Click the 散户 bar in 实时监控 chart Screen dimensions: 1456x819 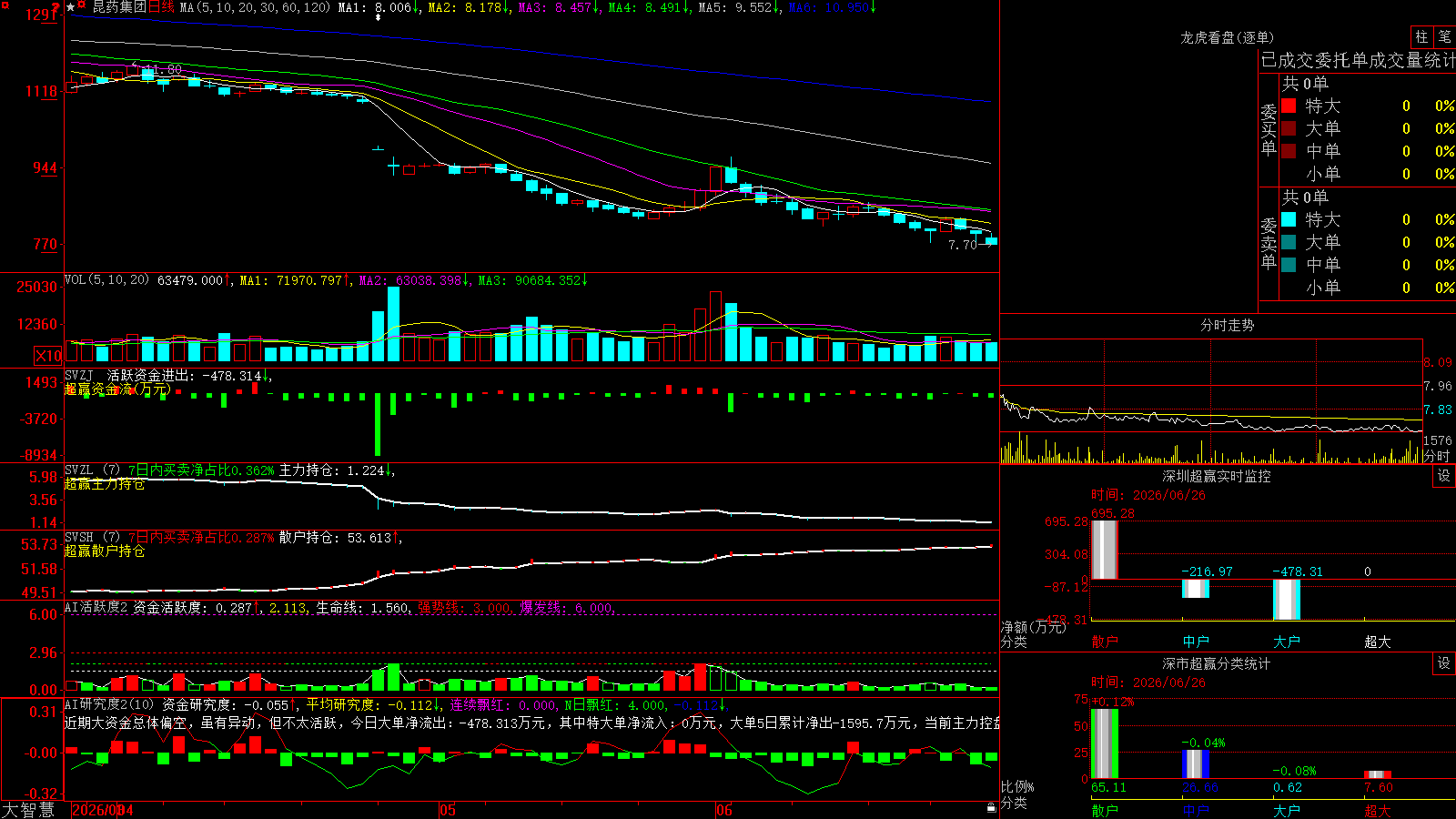(x=1104, y=550)
